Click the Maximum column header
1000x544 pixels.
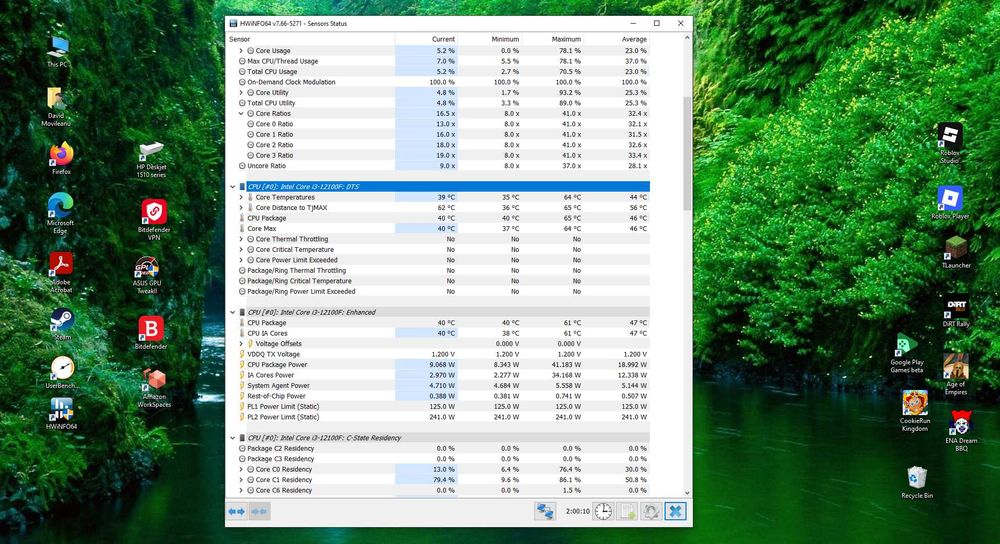[x=552, y=39]
